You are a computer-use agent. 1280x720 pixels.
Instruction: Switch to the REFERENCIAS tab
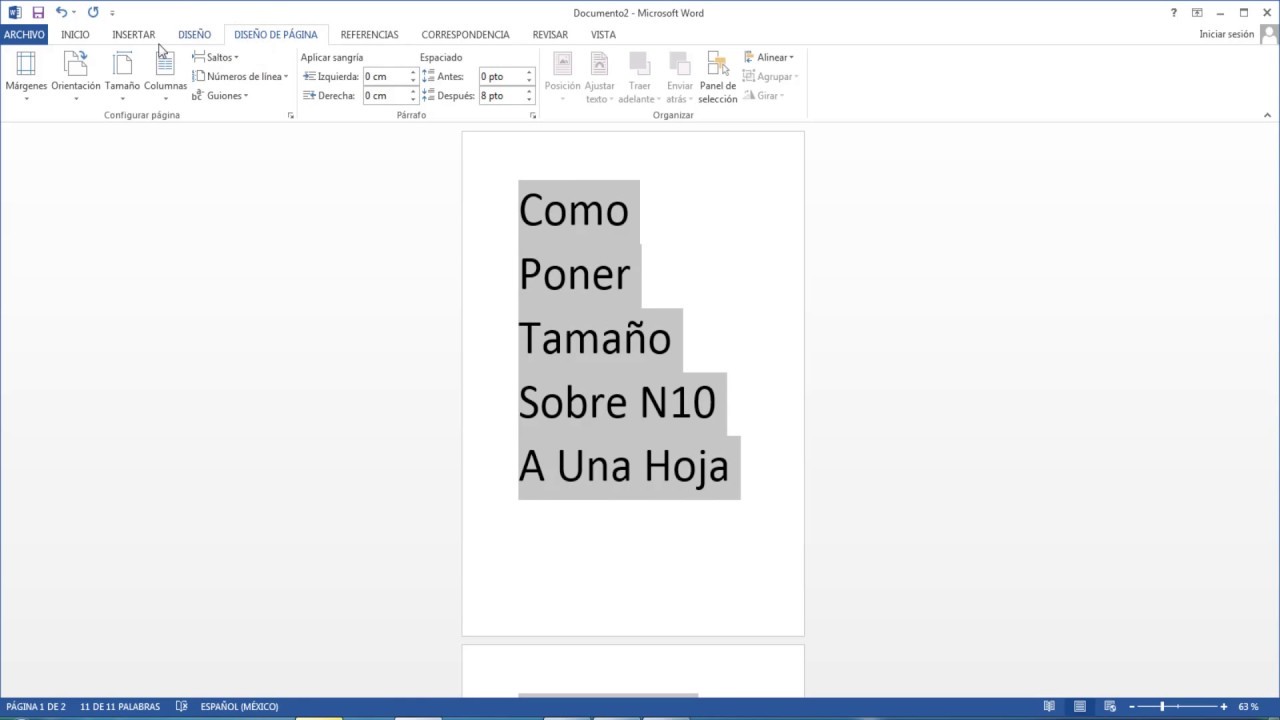tap(369, 34)
